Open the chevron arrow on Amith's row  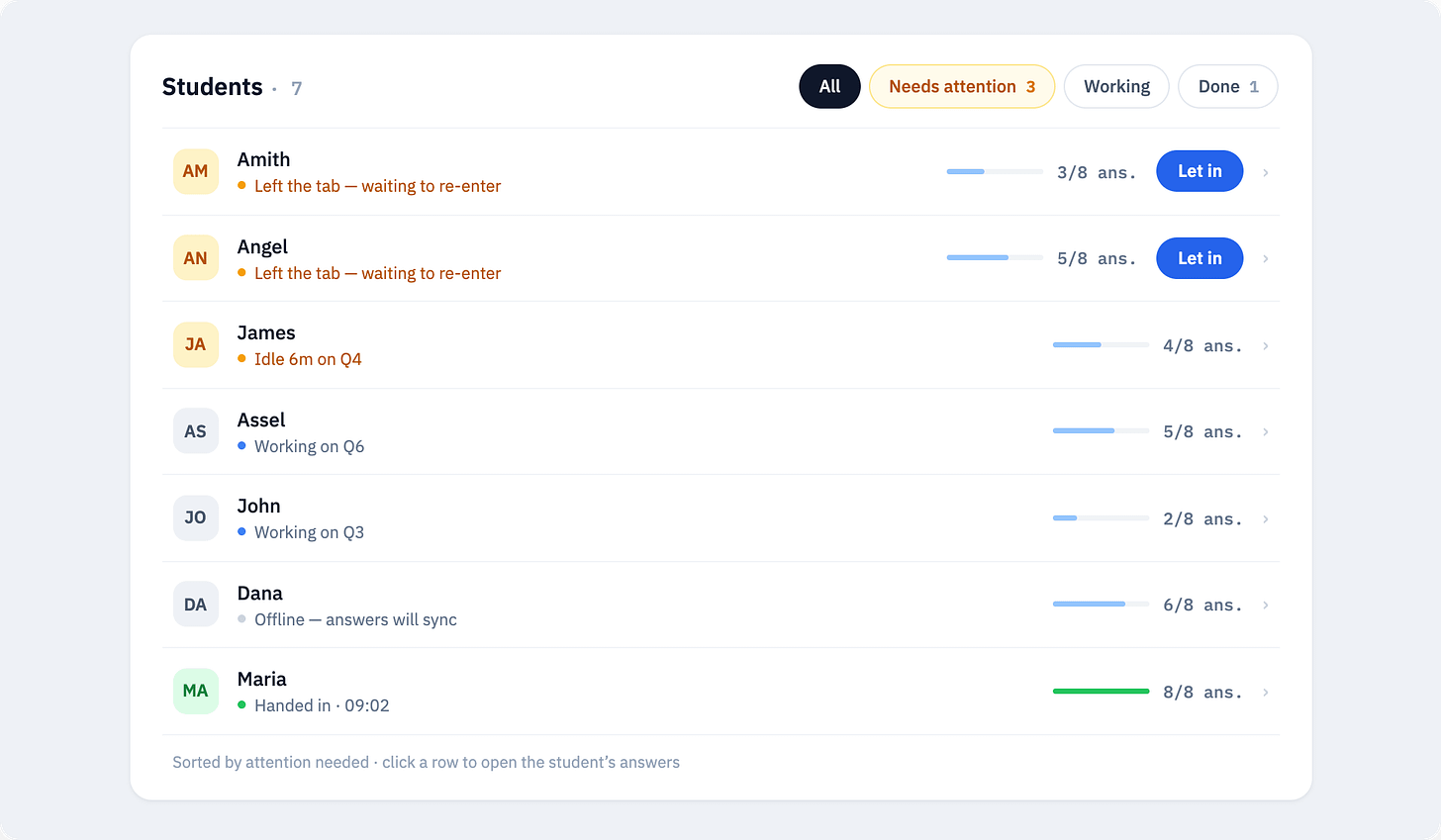1266,172
